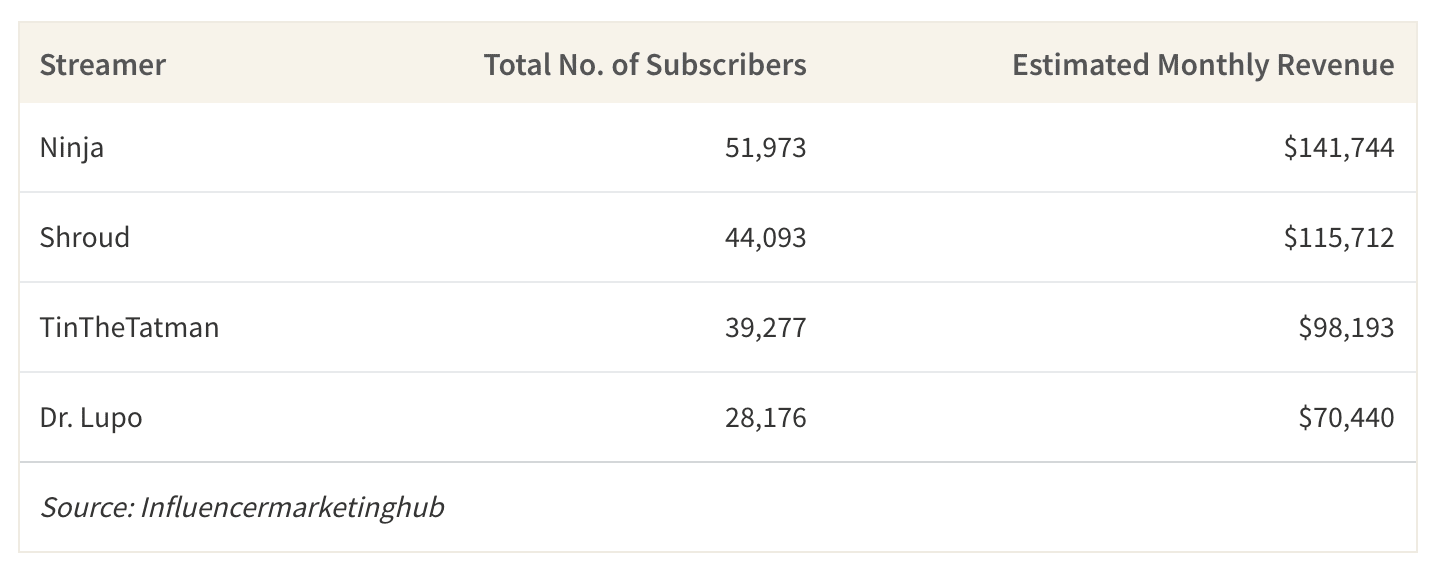Select the Shroud streamer name cell

(x=85, y=237)
